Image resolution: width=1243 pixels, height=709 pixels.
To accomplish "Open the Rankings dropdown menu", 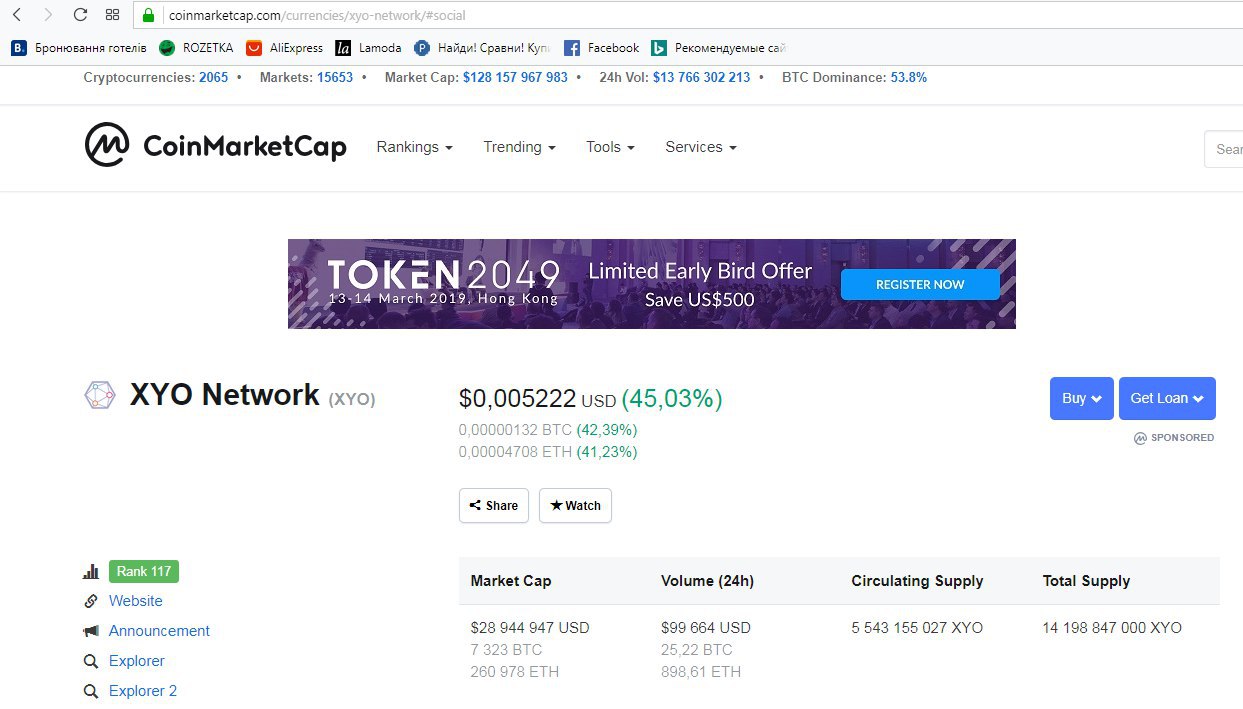I will click(414, 147).
